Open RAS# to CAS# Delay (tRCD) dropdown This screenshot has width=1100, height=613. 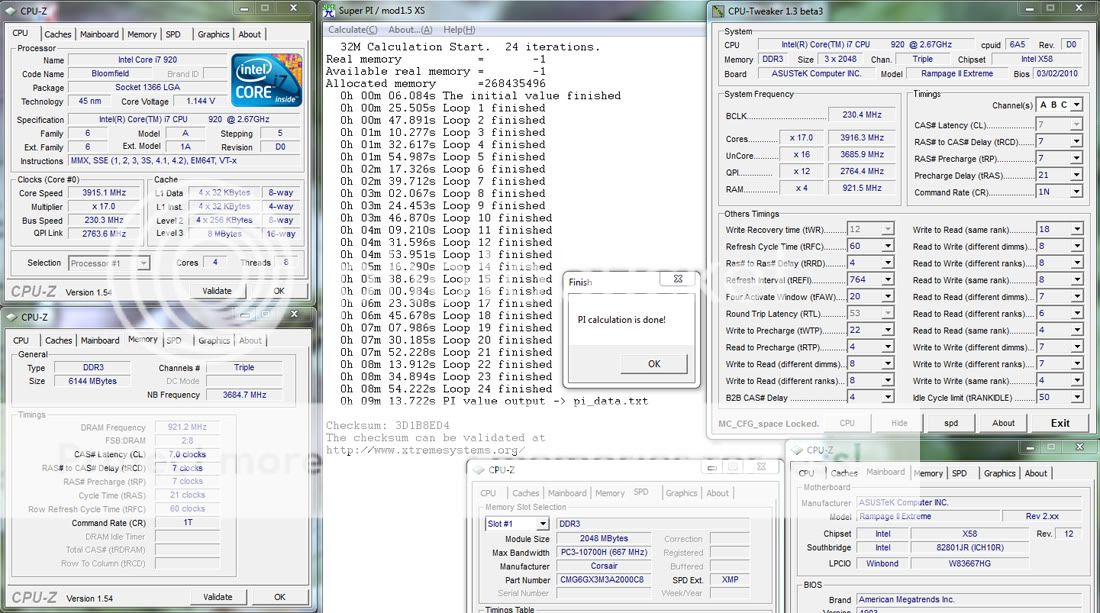(x=1076, y=141)
